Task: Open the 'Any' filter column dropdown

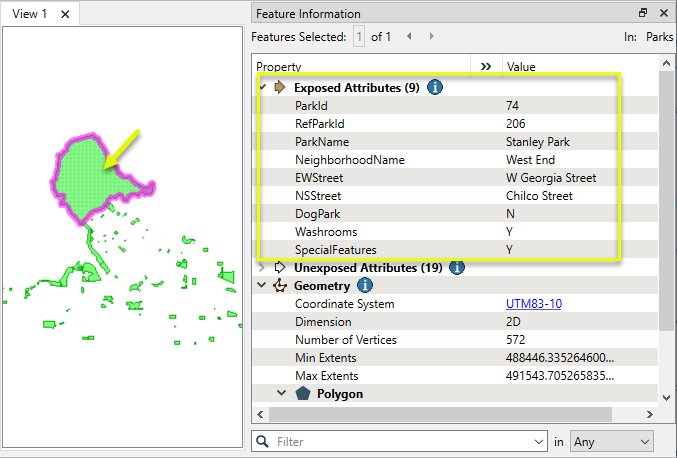Action: 612,441
